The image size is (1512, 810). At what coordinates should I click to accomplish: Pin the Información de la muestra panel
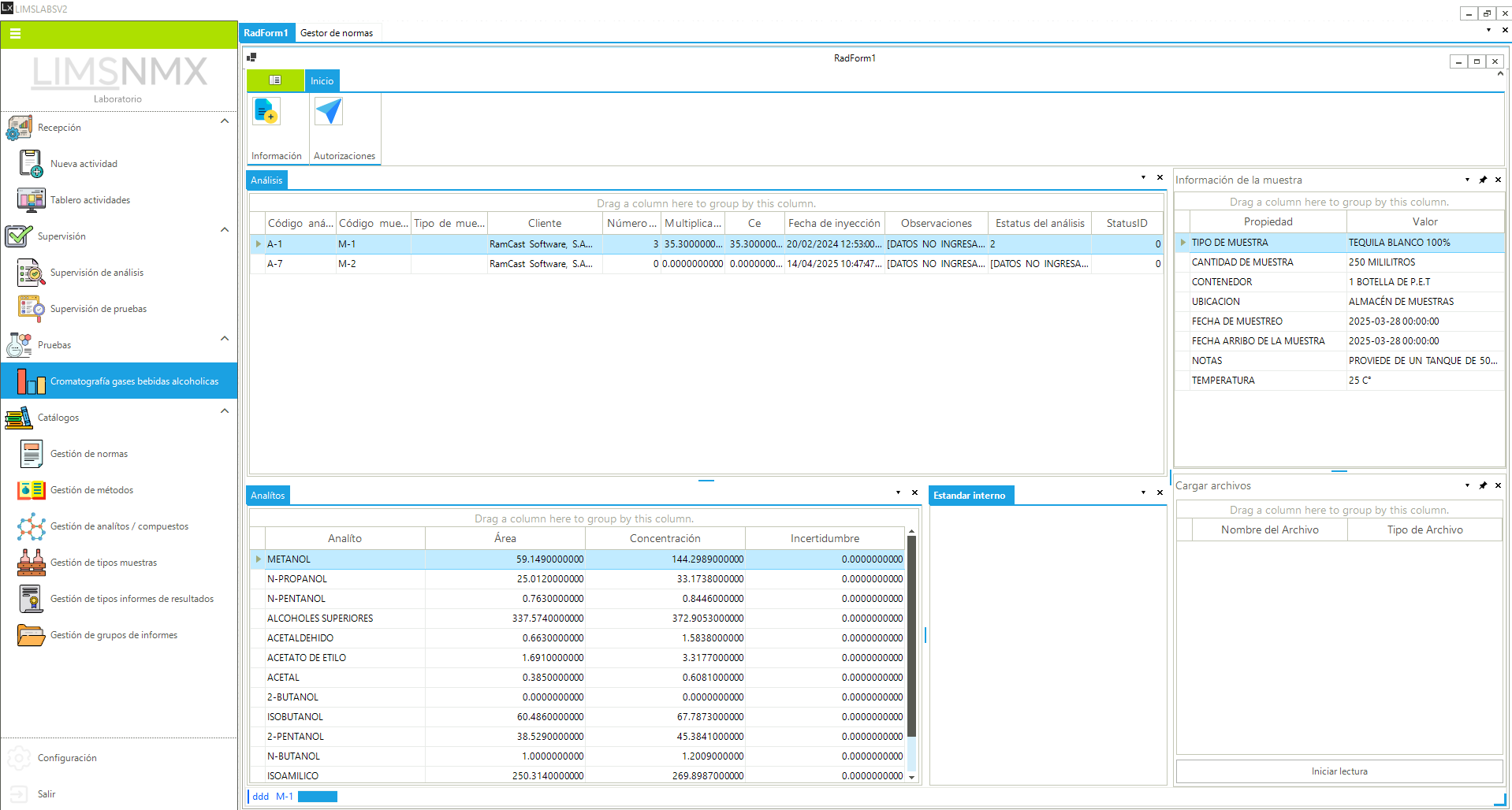pos(1483,179)
